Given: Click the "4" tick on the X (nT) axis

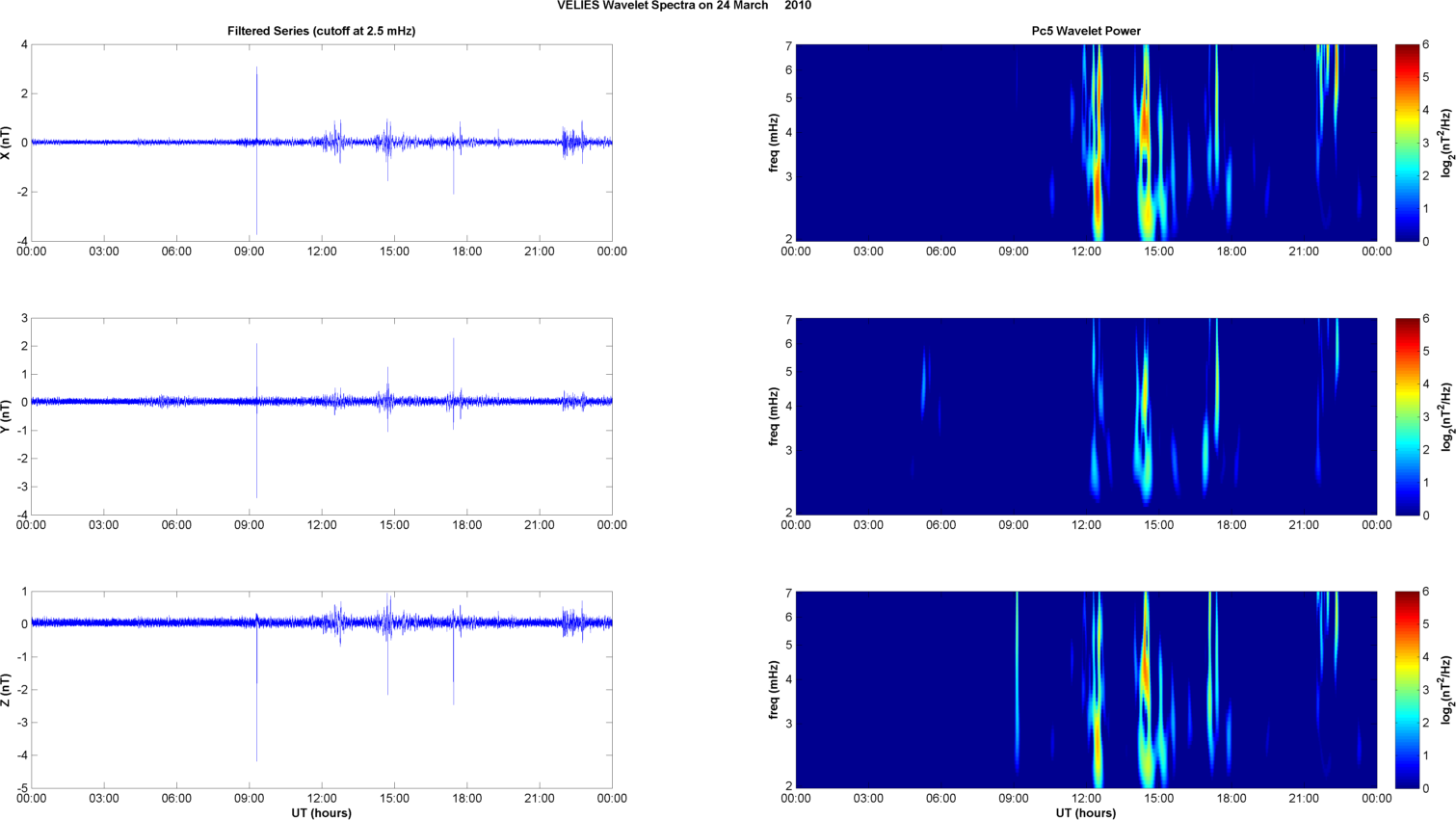Looking at the screenshot, I should coord(24,44).
